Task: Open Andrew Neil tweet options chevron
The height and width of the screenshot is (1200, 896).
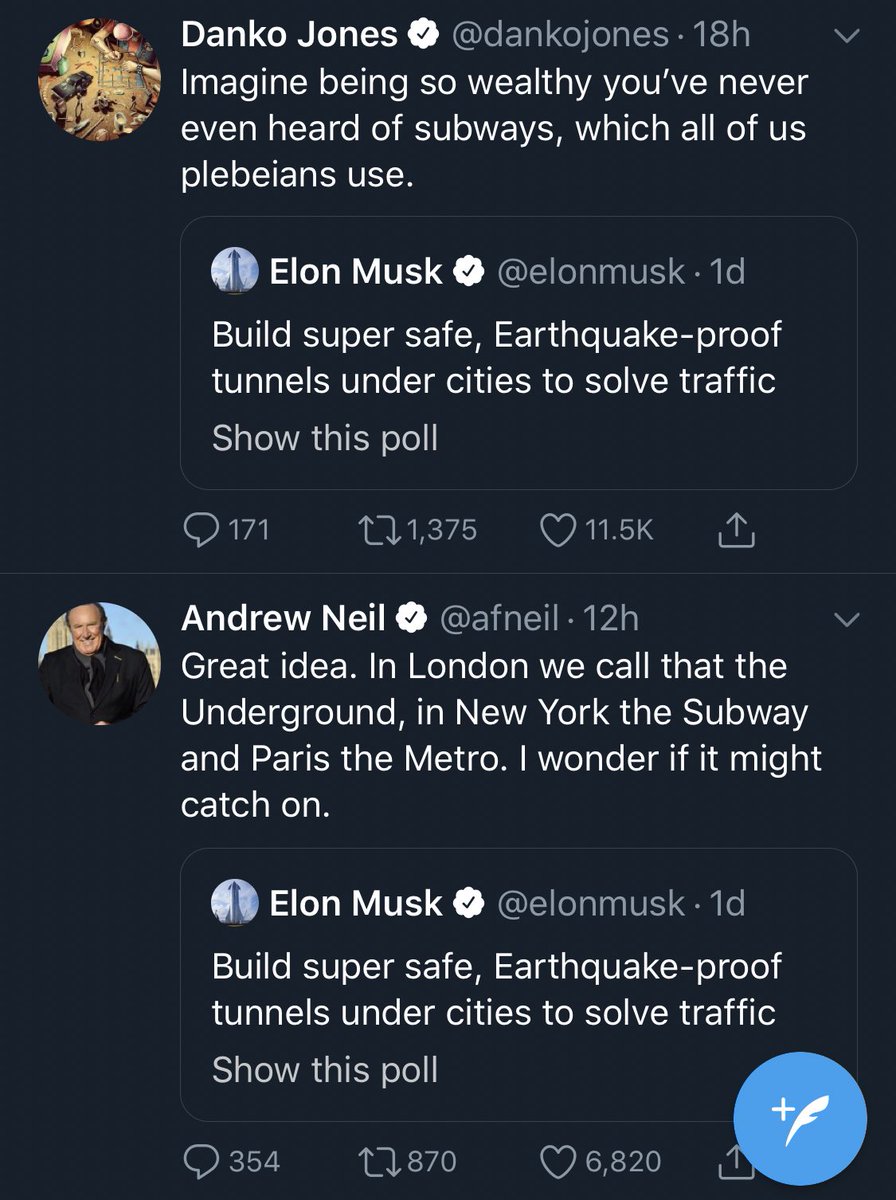Action: [x=846, y=620]
